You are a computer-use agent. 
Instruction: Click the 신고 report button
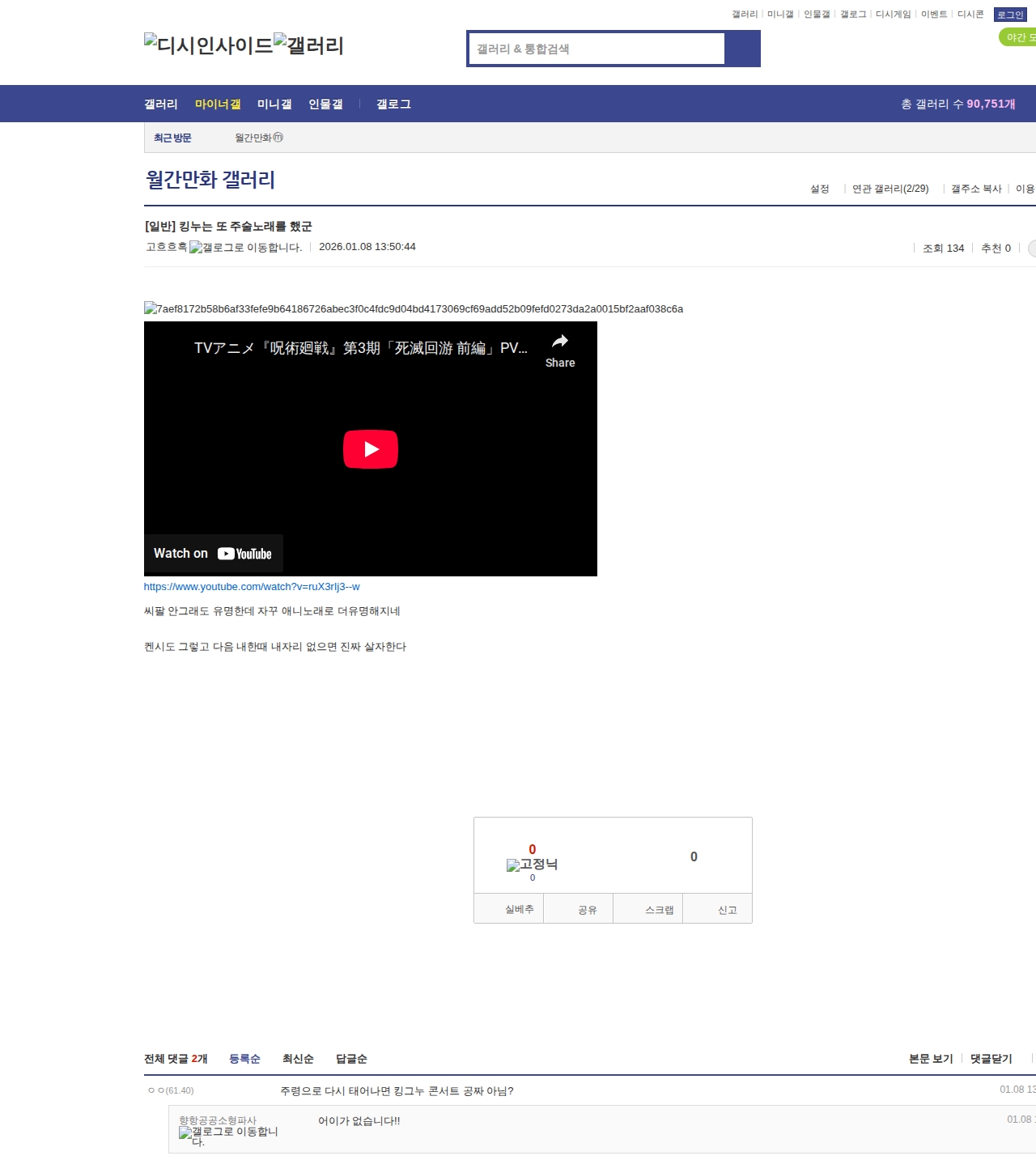[x=727, y=910]
